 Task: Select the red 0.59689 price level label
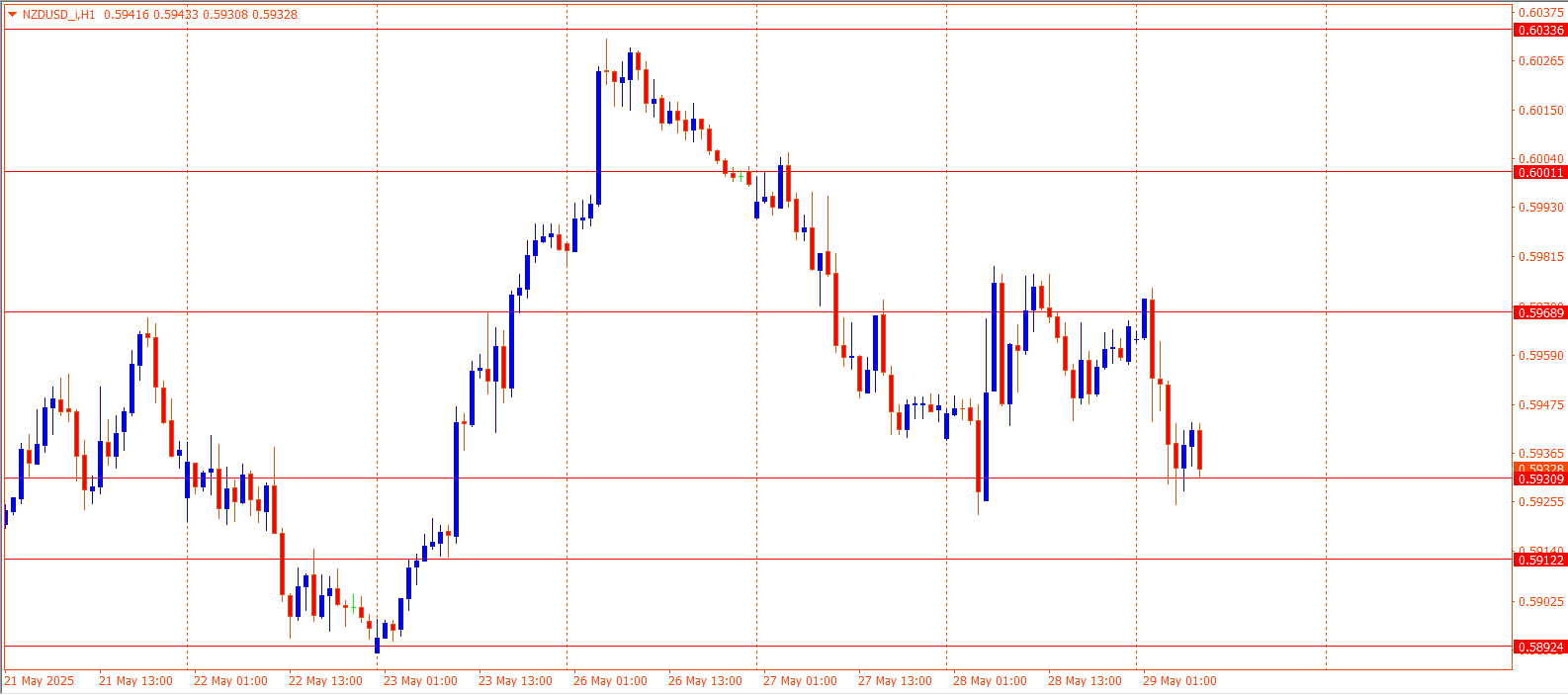[1540, 312]
